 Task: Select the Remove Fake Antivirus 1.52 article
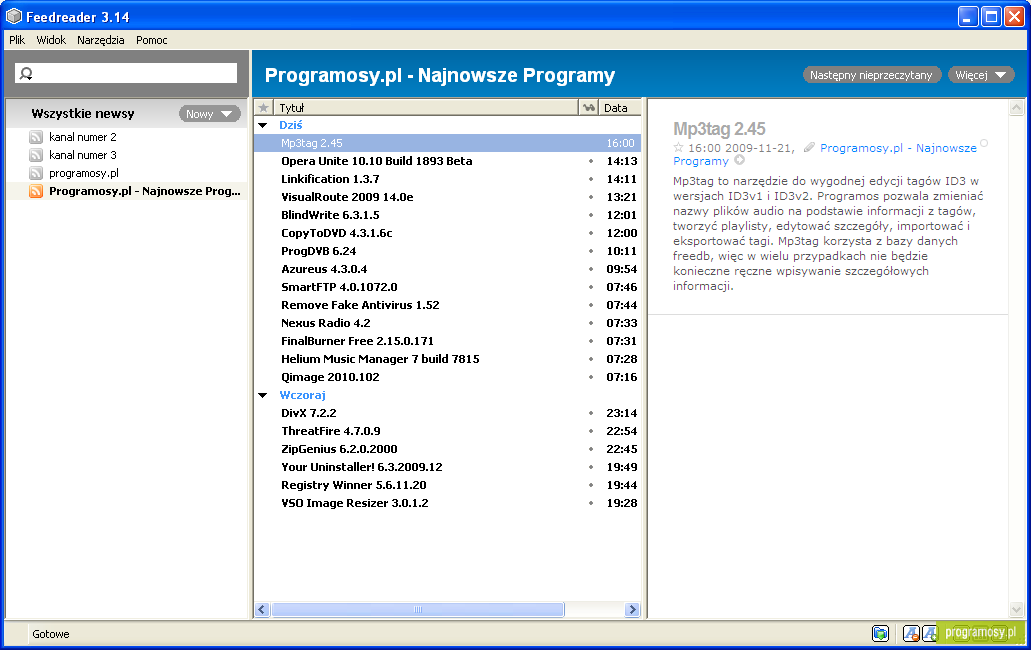click(447, 305)
